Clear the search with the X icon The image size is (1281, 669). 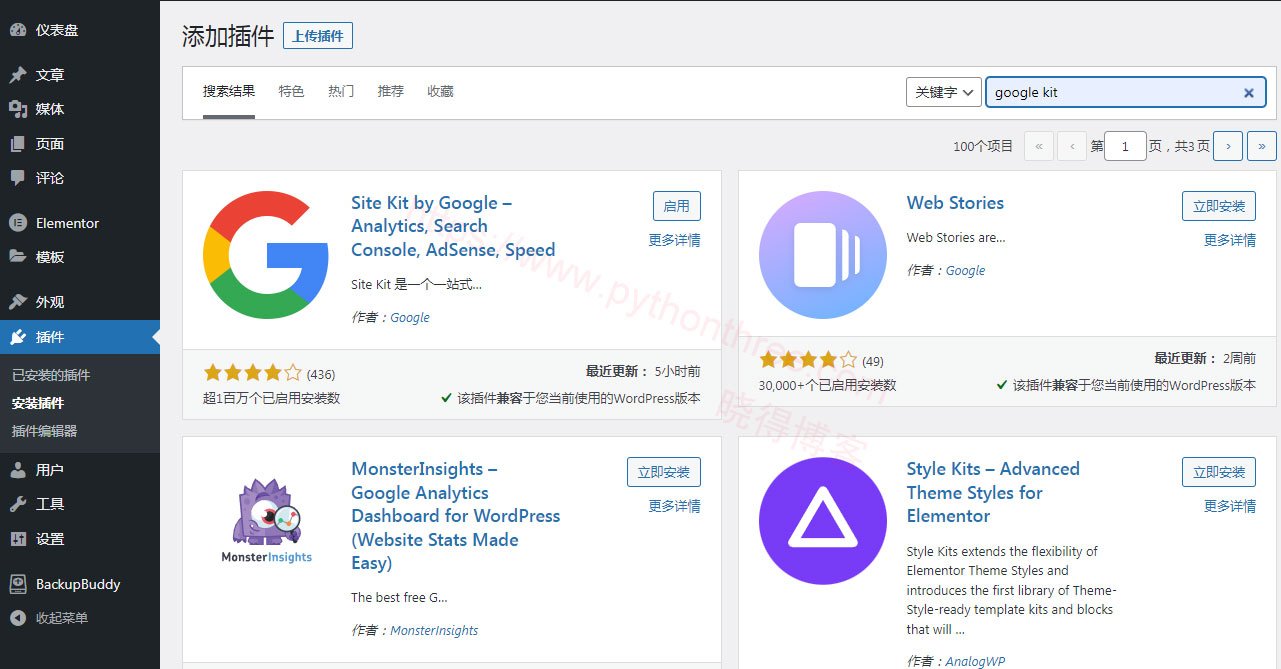point(1249,93)
